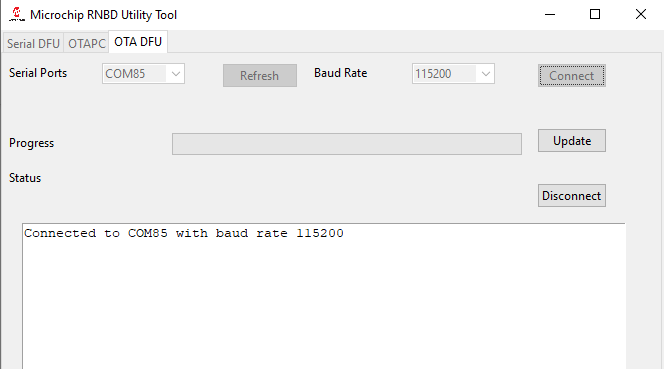This screenshot has width=664, height=369.
Task: Click the Status label
Action: [25, 178]
